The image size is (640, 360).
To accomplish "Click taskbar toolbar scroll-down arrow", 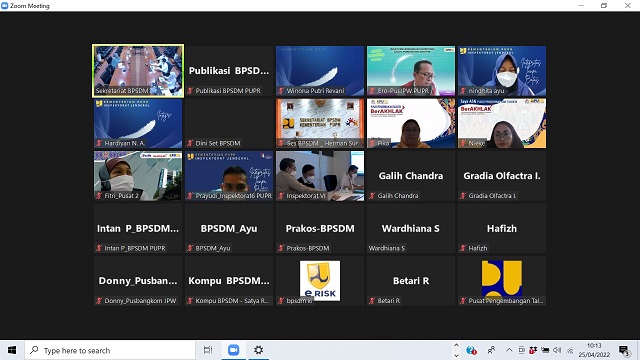I will [456, 355].
